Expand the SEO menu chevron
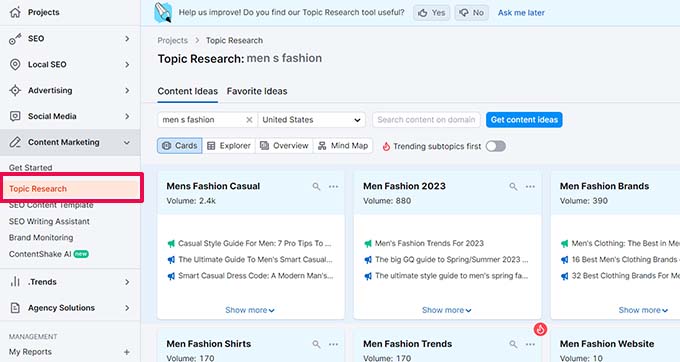680x362 pixels. (127, 39)
